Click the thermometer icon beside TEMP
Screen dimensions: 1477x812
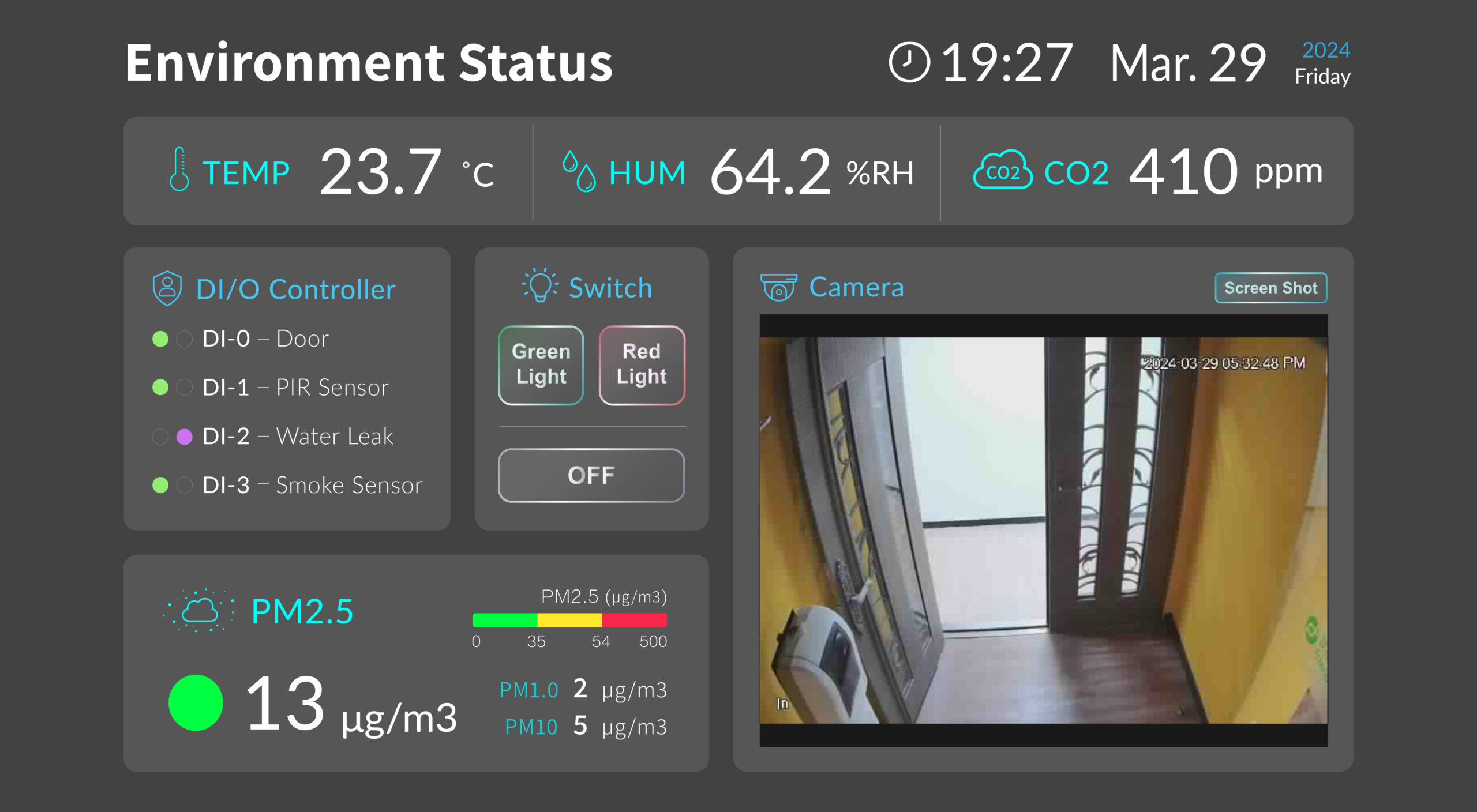179,169
